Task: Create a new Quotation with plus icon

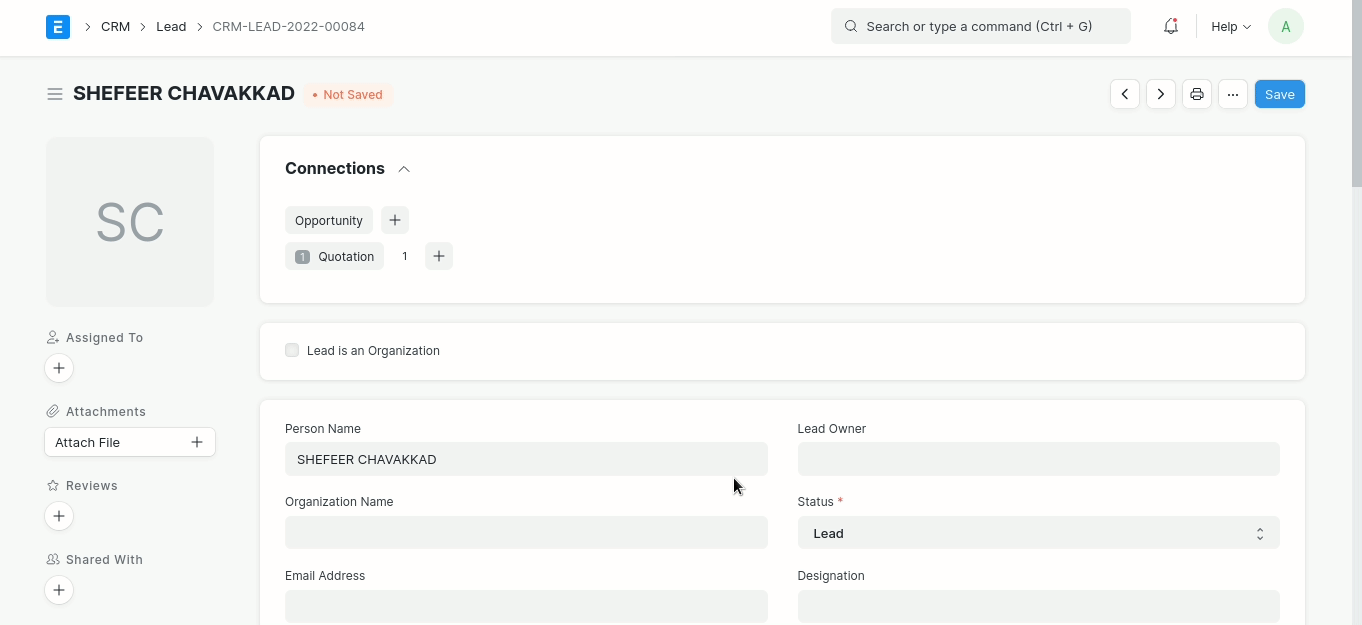Action: (438, 256)
